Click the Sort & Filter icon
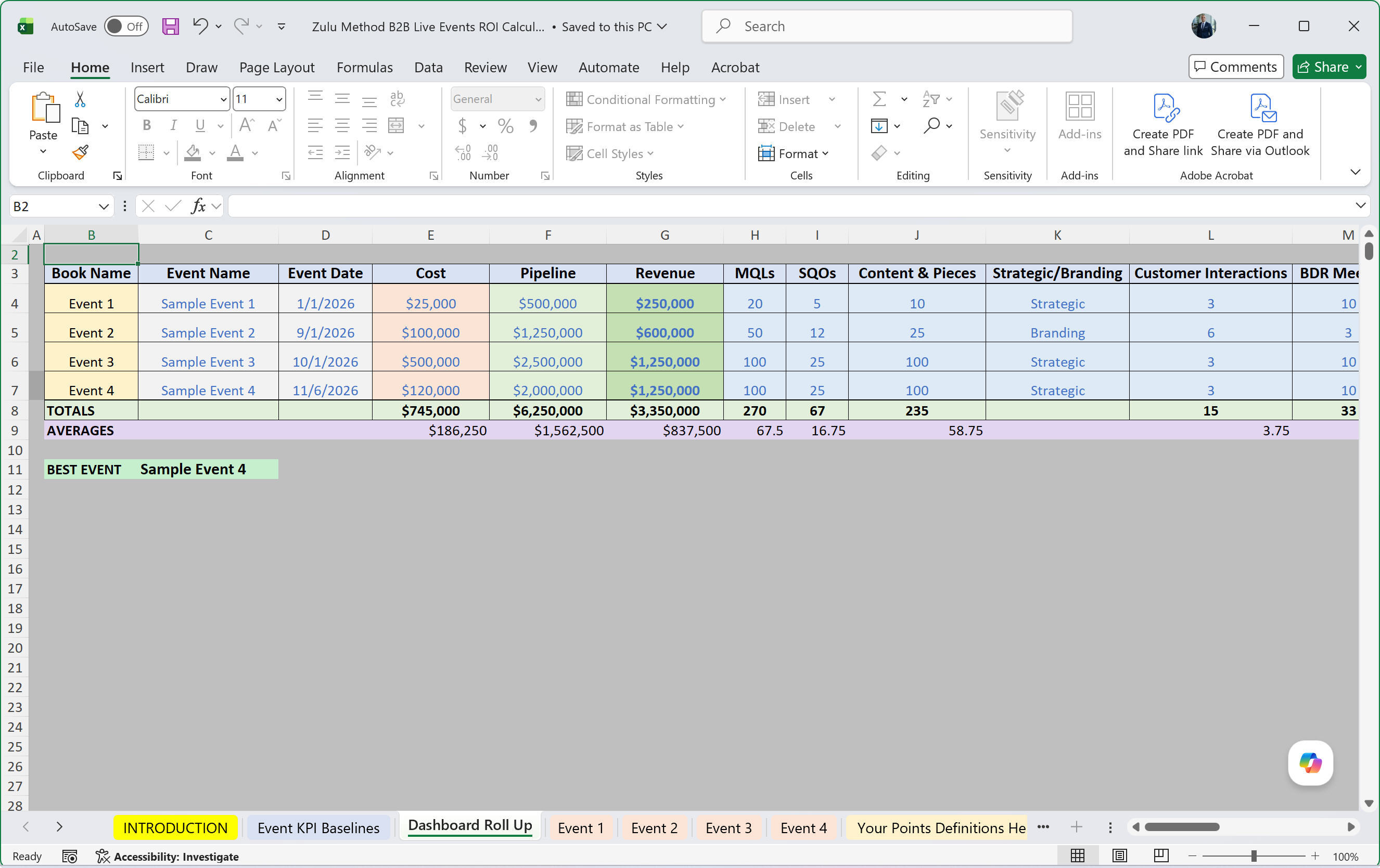This screenshot has width=1380, height=868. click(931, 99)
